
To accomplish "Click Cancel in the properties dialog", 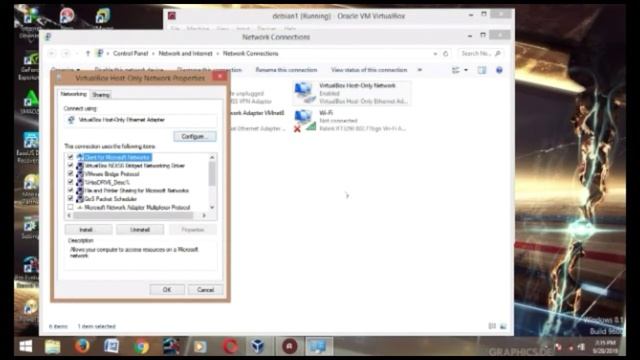I will [x=205, y=290].
